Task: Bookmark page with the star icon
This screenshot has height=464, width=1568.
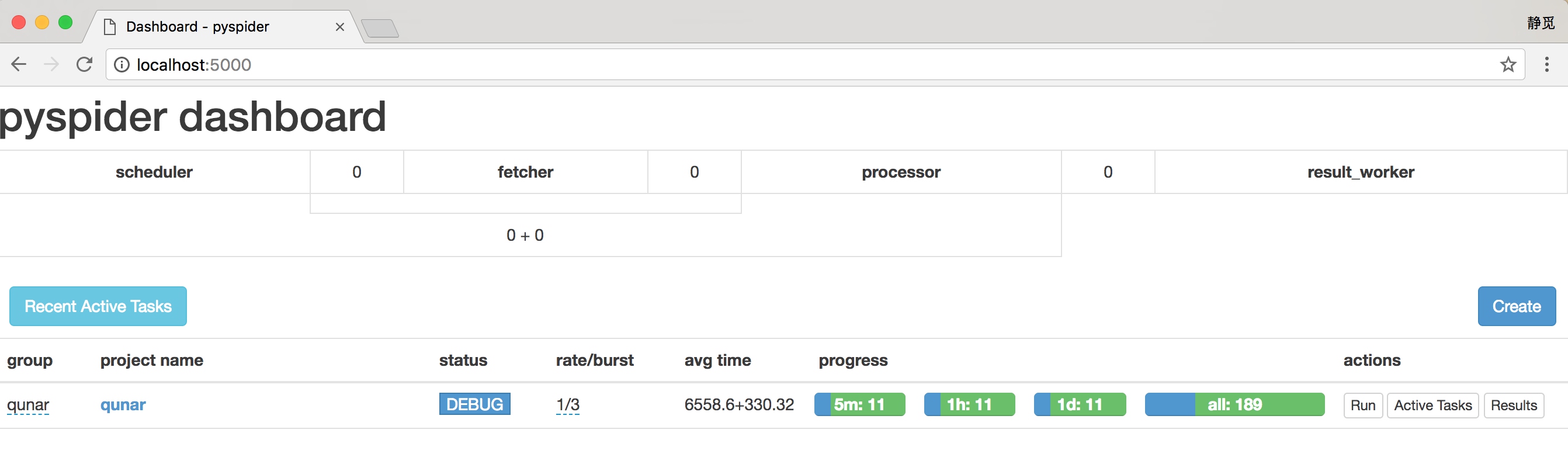Action: click(1508, 64)
